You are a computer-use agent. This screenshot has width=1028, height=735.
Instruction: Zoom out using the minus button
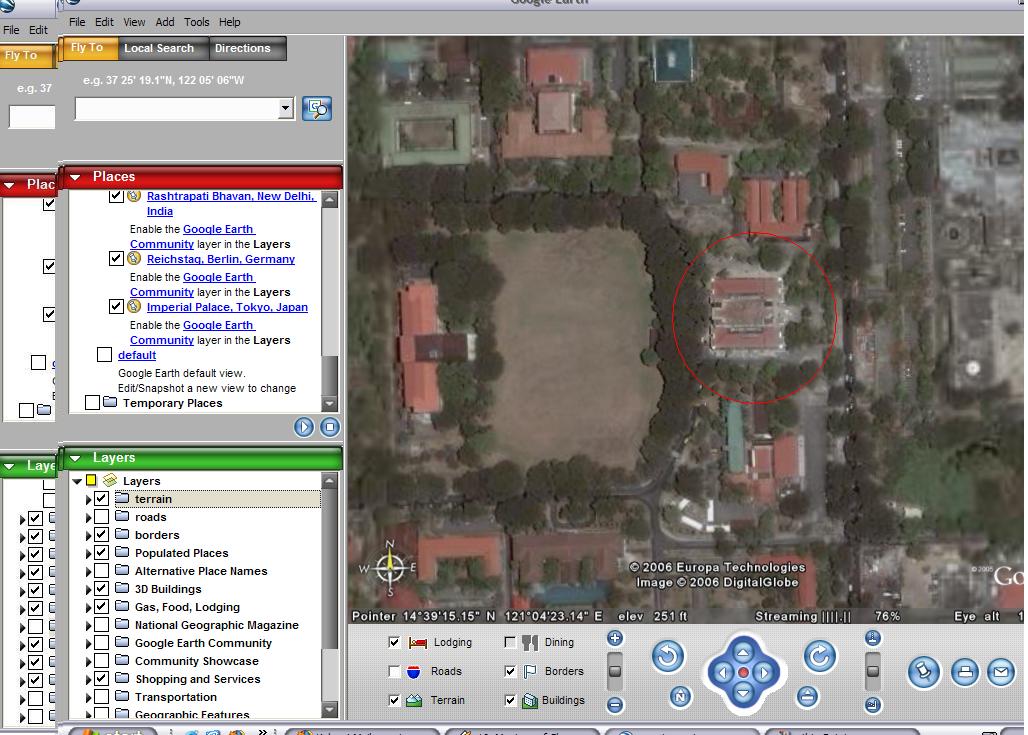(614, 705)
